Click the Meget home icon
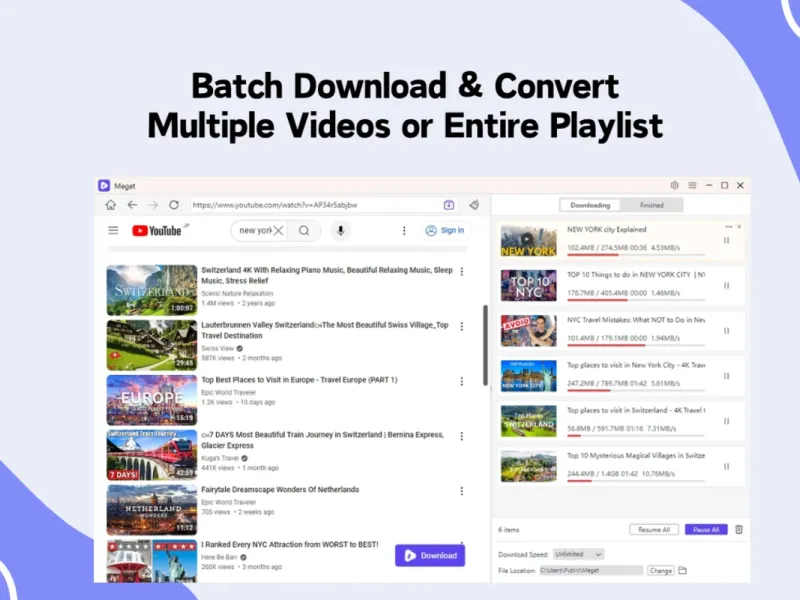 pos(110,205)
